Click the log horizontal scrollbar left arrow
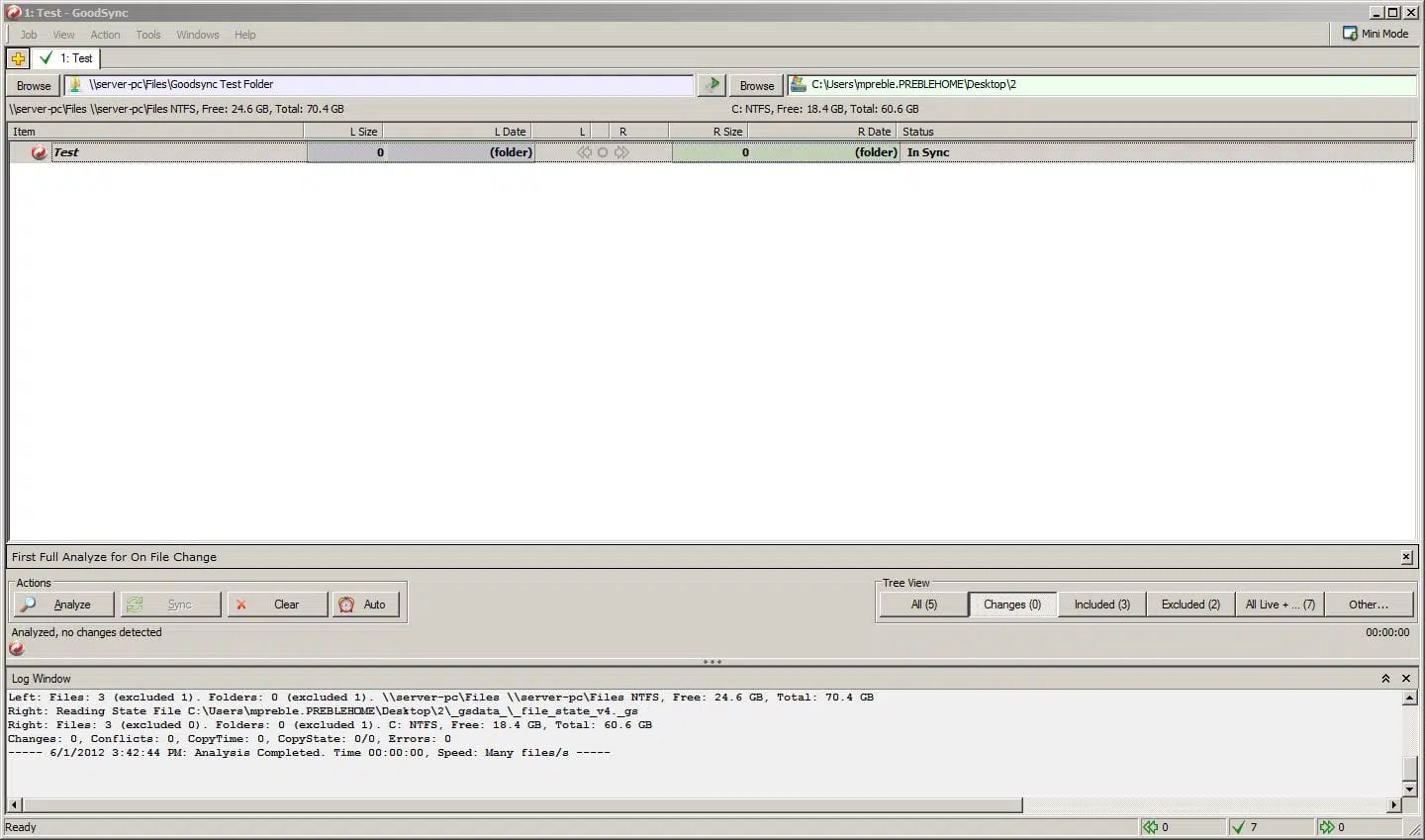Screen dimensions: 1425x840 click(14, 805)
